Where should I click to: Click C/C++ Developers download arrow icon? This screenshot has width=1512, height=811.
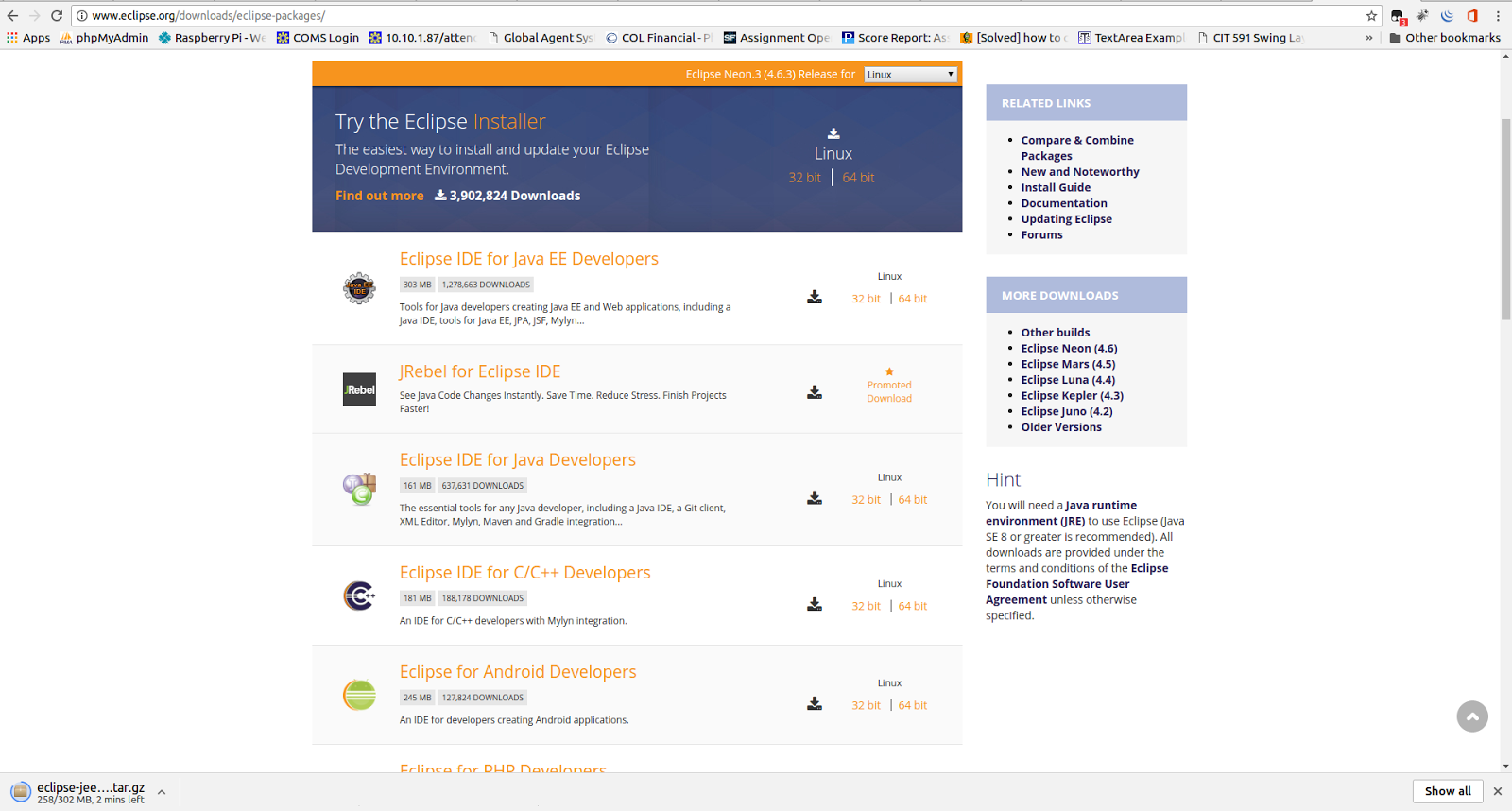815,605
